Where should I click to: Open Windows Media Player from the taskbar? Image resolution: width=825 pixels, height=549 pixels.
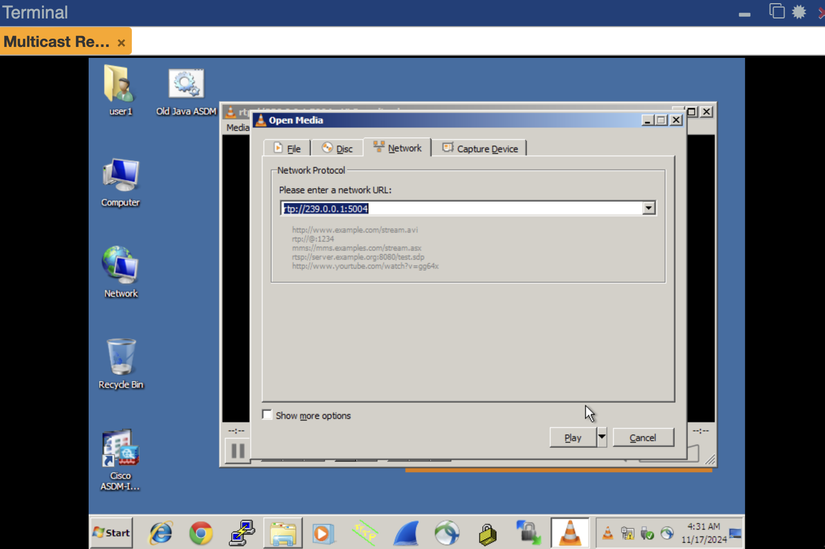coord(323,533)
